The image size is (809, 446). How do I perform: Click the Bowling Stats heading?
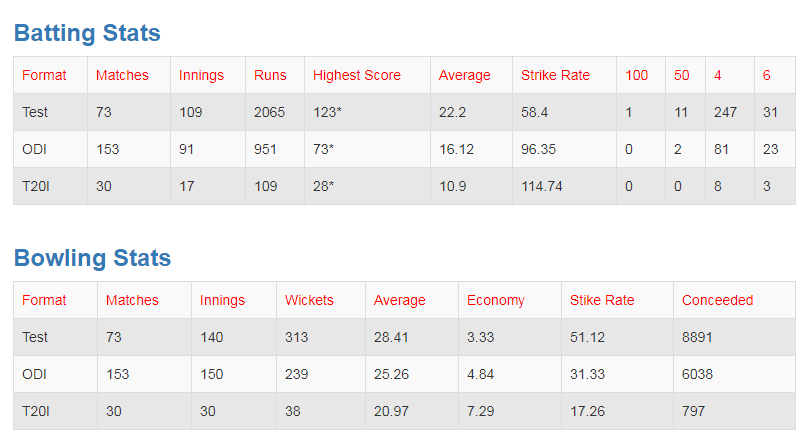pos(92,258)
